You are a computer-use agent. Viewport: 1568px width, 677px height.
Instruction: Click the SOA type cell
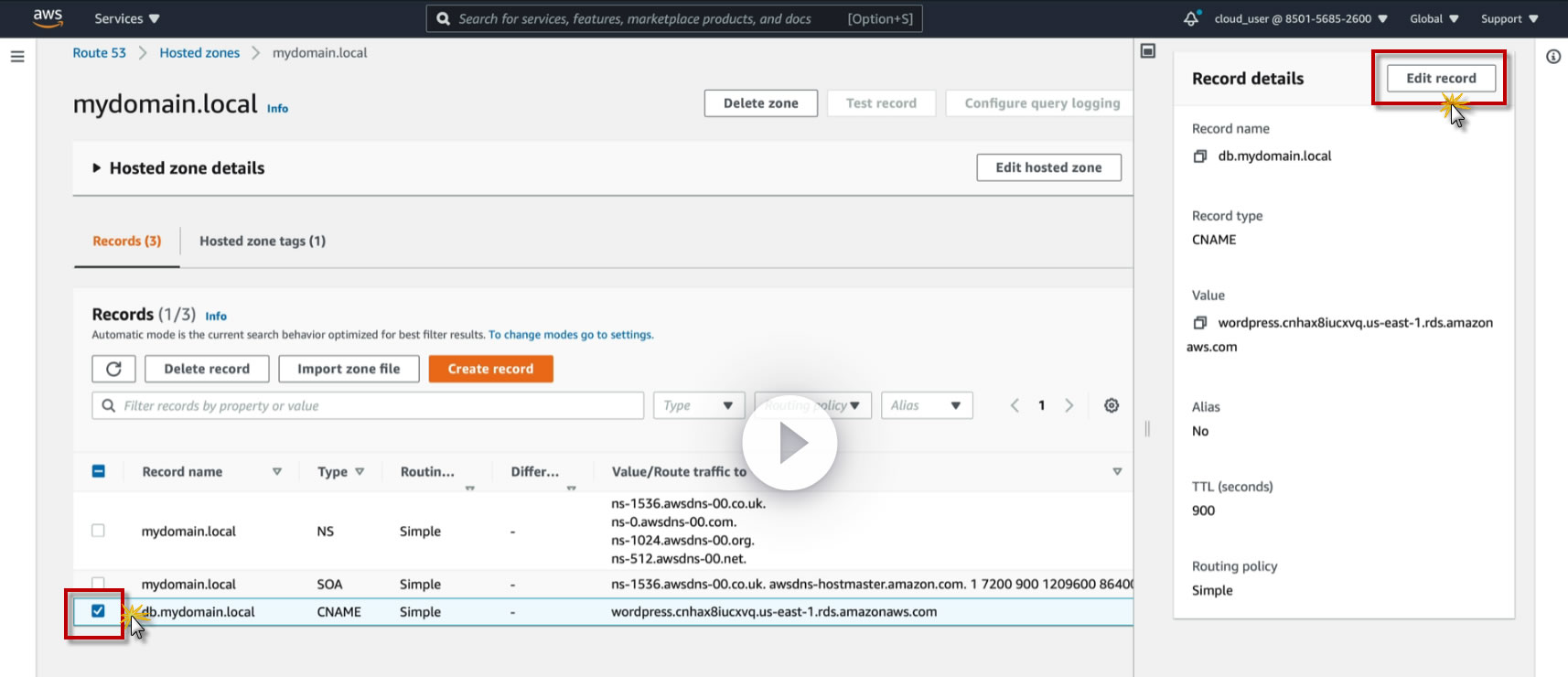click(329, 584)
